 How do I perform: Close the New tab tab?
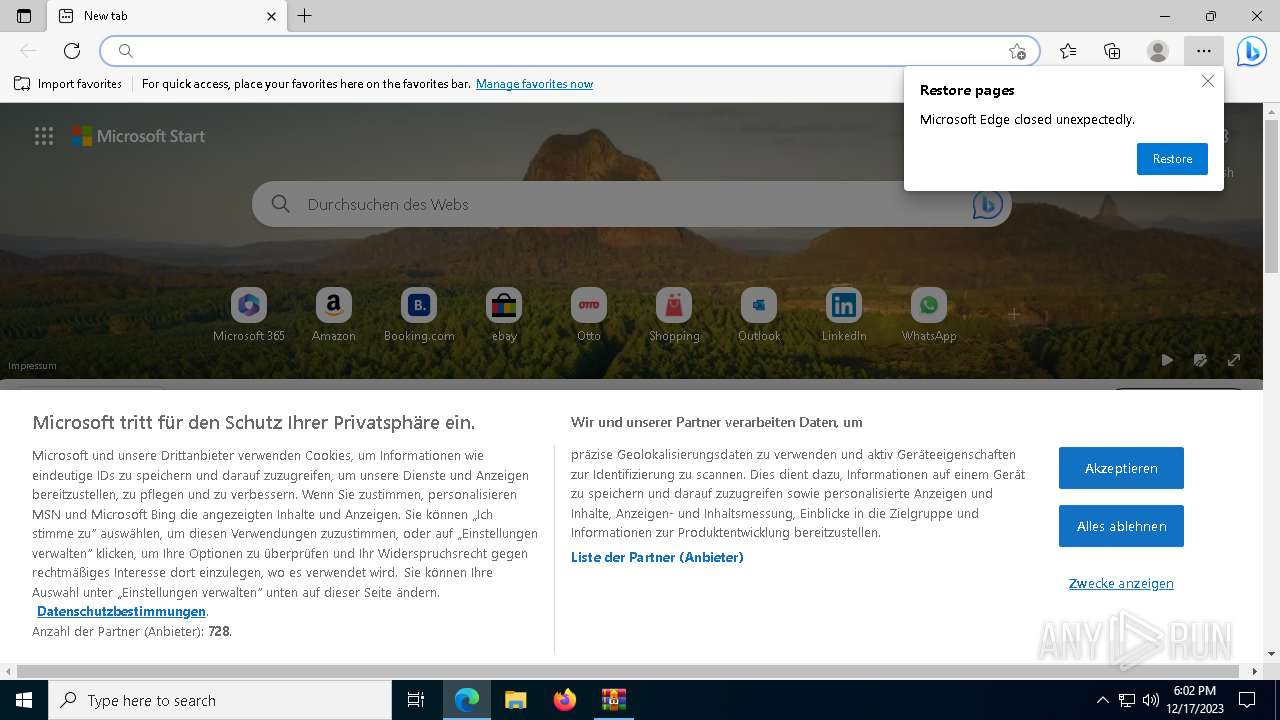(271, 16)
